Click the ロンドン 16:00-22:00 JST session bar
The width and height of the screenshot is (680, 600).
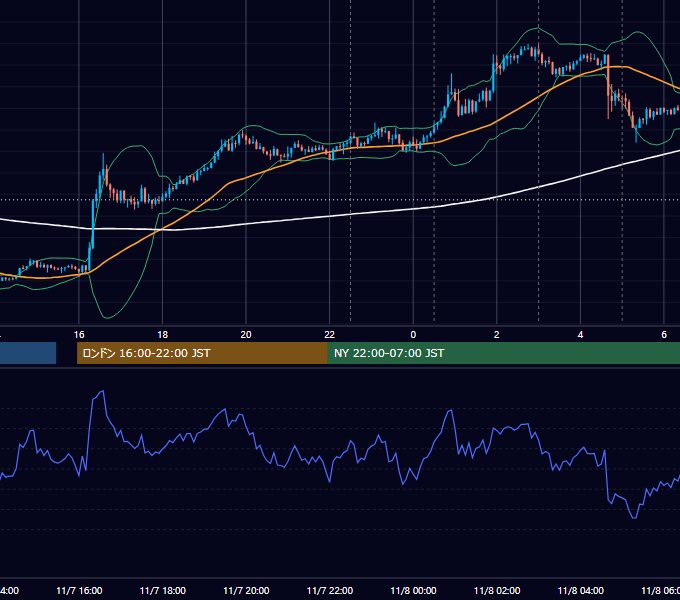pos(203,353)
